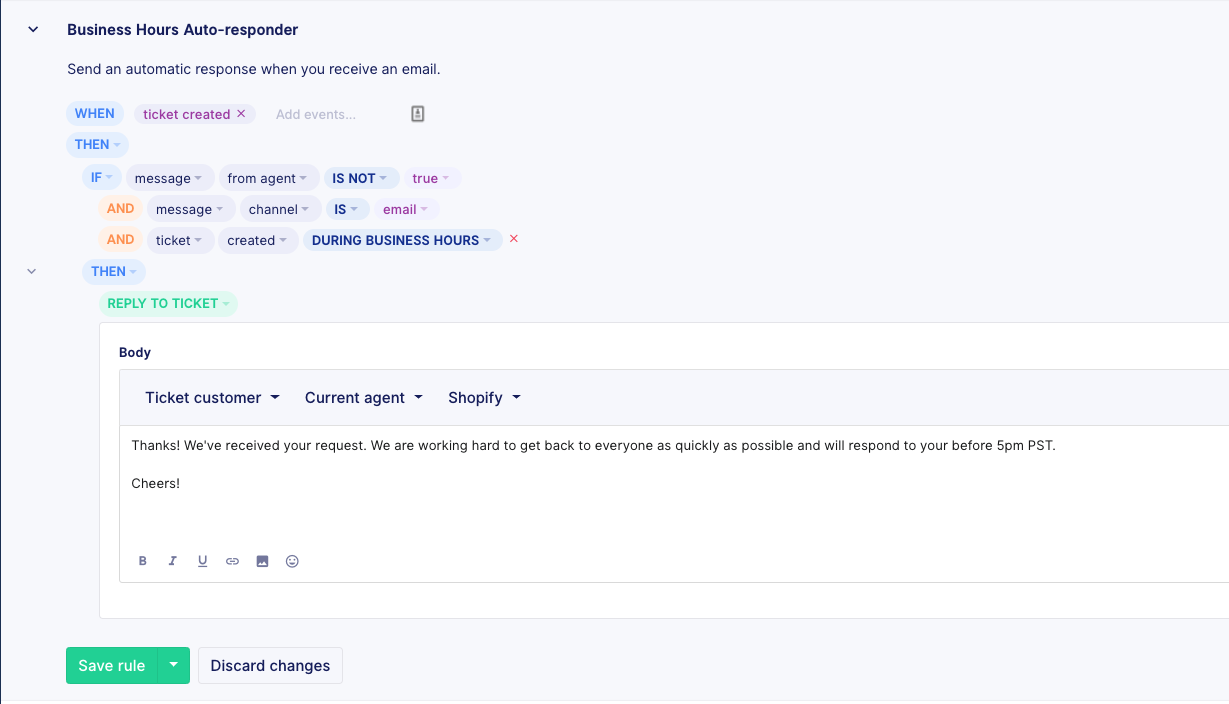This screenshot has width=1229, height=704.
Task: Open the Save rule options arrow
Action: 174,666
